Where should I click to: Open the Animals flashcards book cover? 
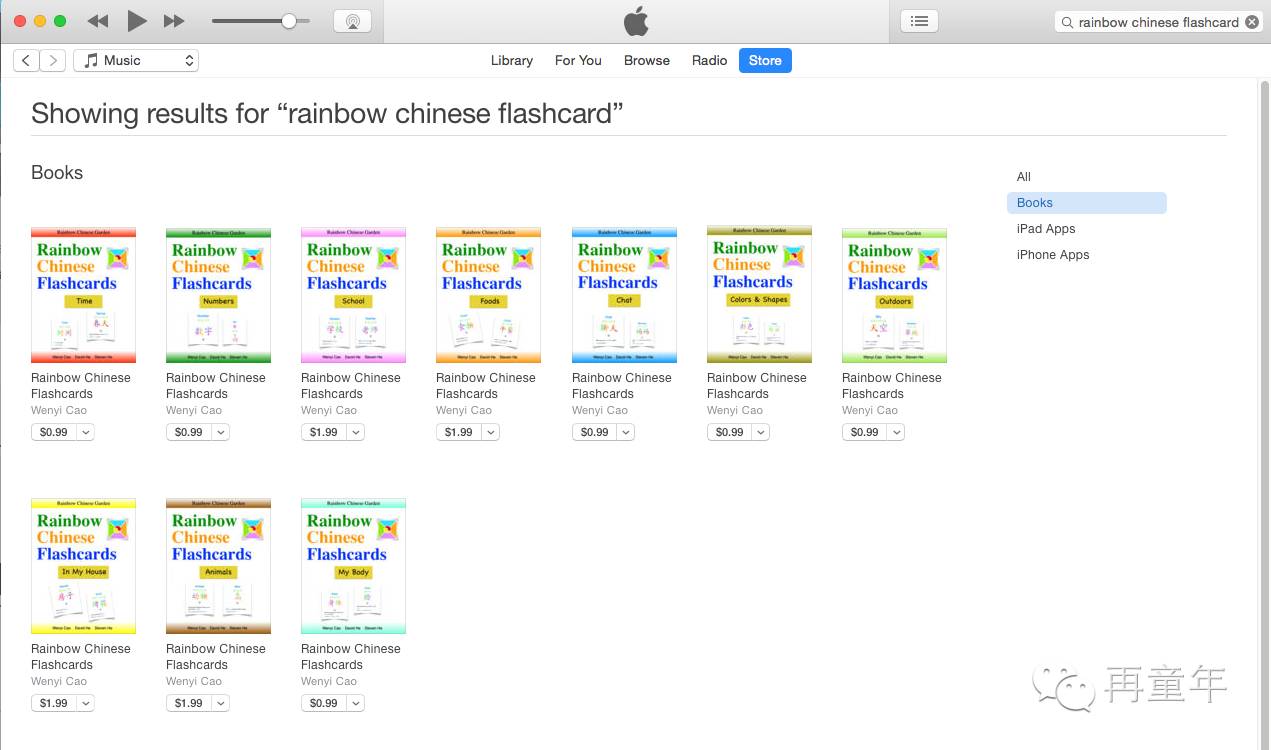[219, 566]
